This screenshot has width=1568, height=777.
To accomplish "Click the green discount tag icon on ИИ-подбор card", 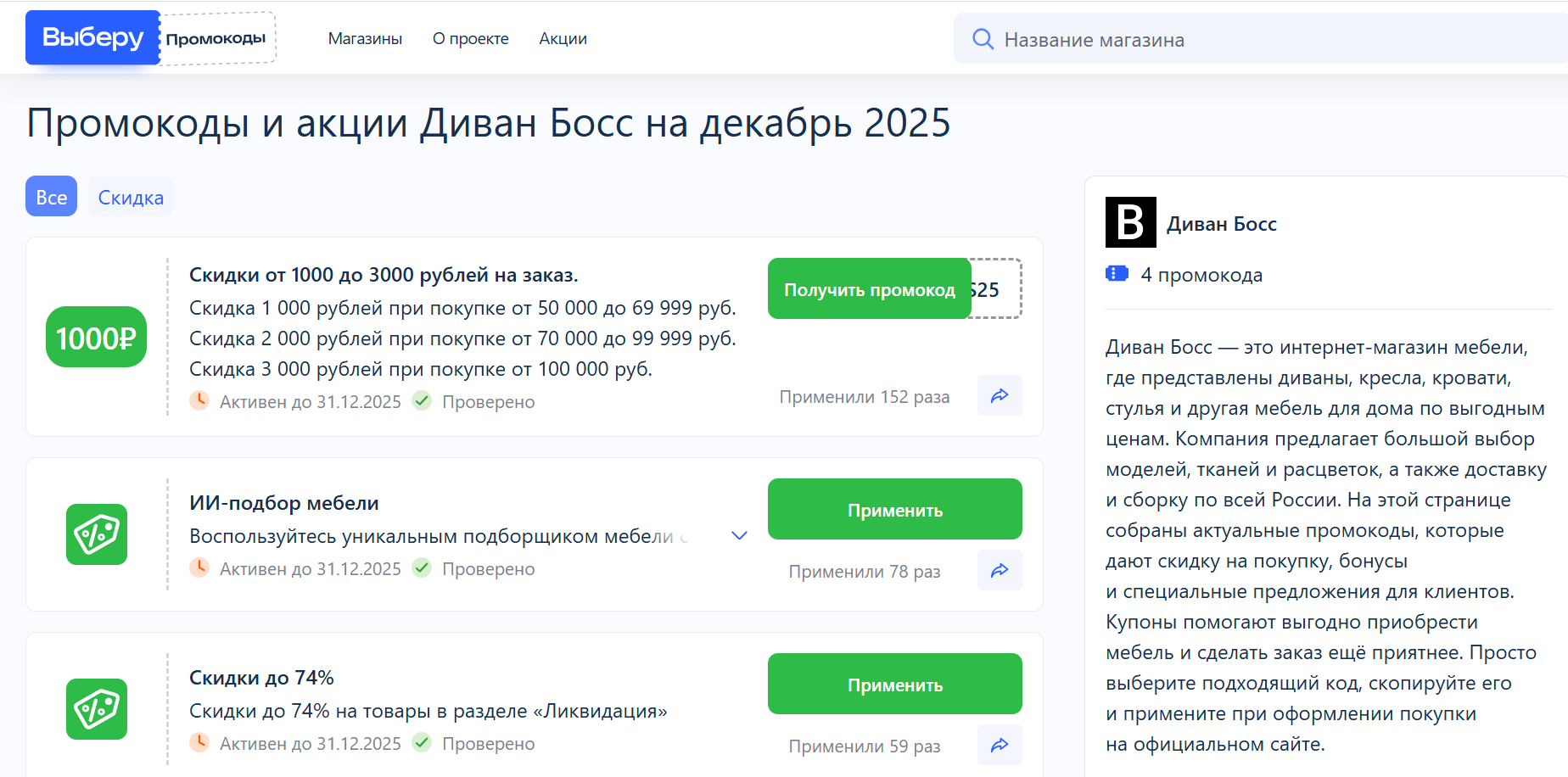I will [96, 535].
